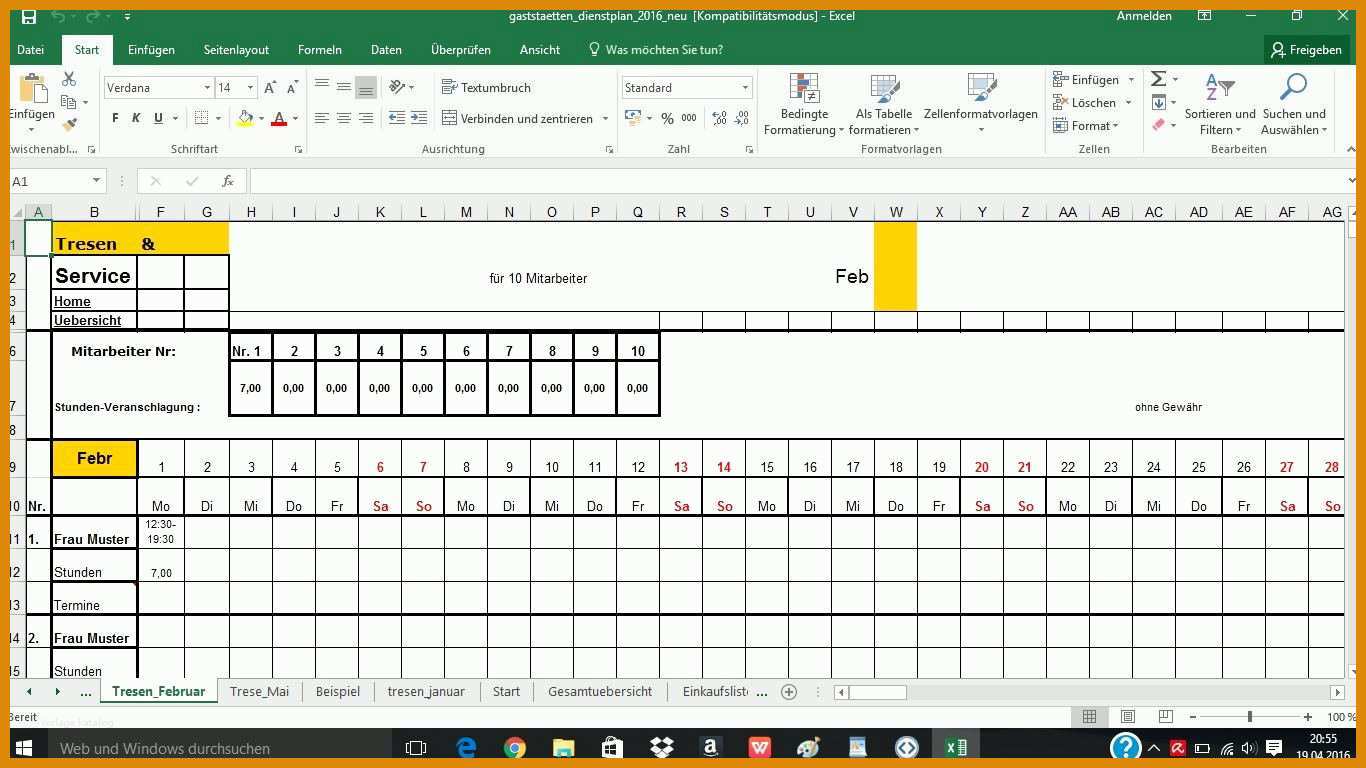The height and width of the screenshot is (768, 1366).
Task: Toggle Underline formatting
Action: 158,118
